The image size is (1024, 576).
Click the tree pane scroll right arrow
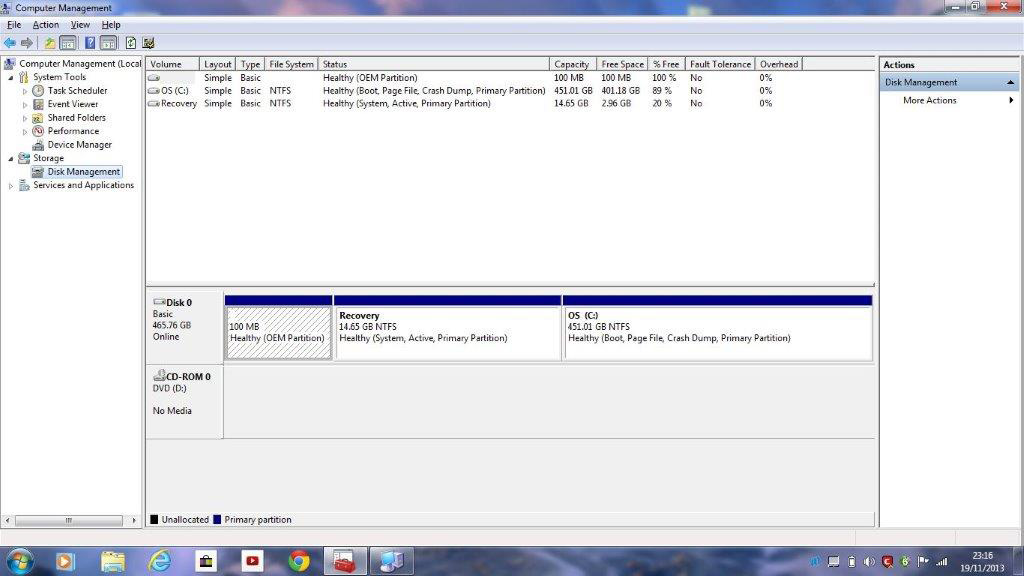coord(134,520)
